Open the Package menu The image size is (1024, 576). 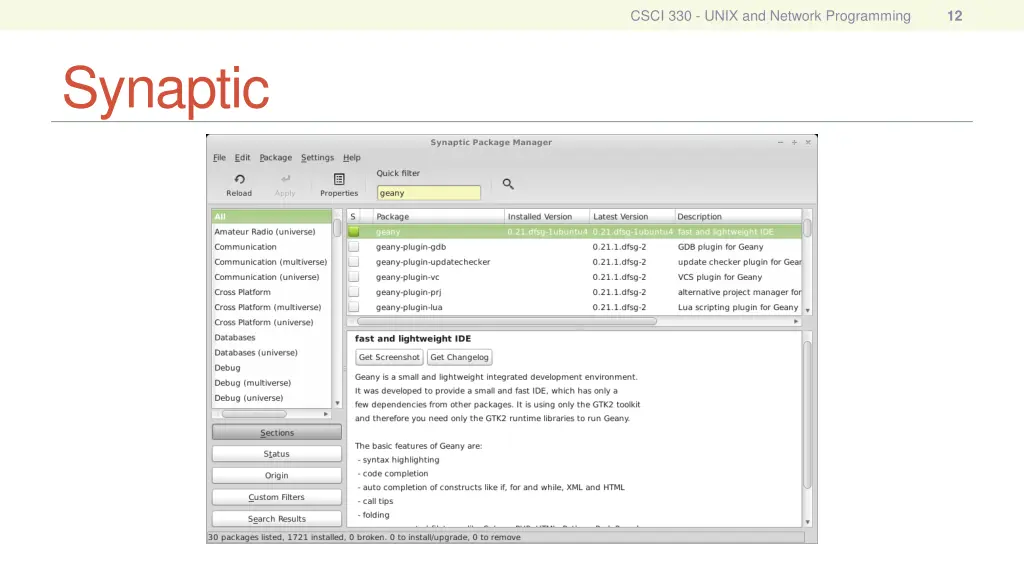click(275, 158)
